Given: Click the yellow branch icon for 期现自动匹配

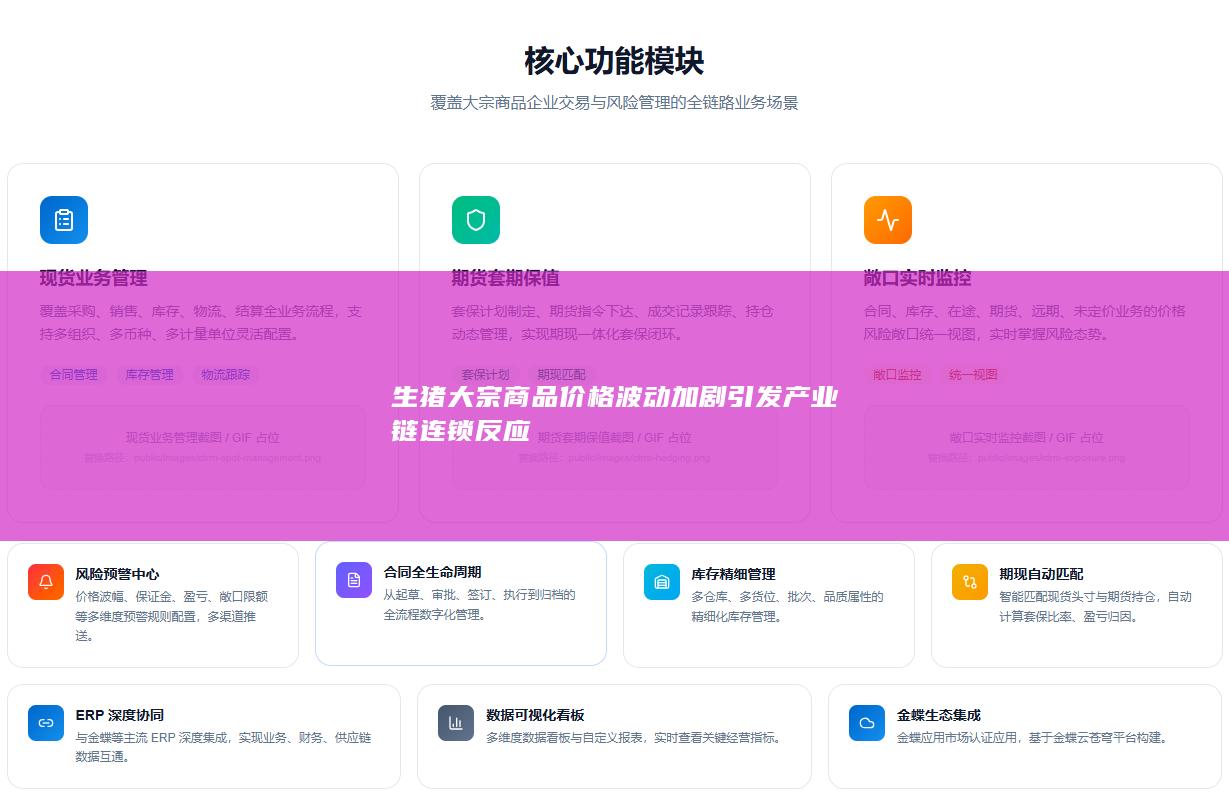Looking at the screenshot, I should 970,582.
